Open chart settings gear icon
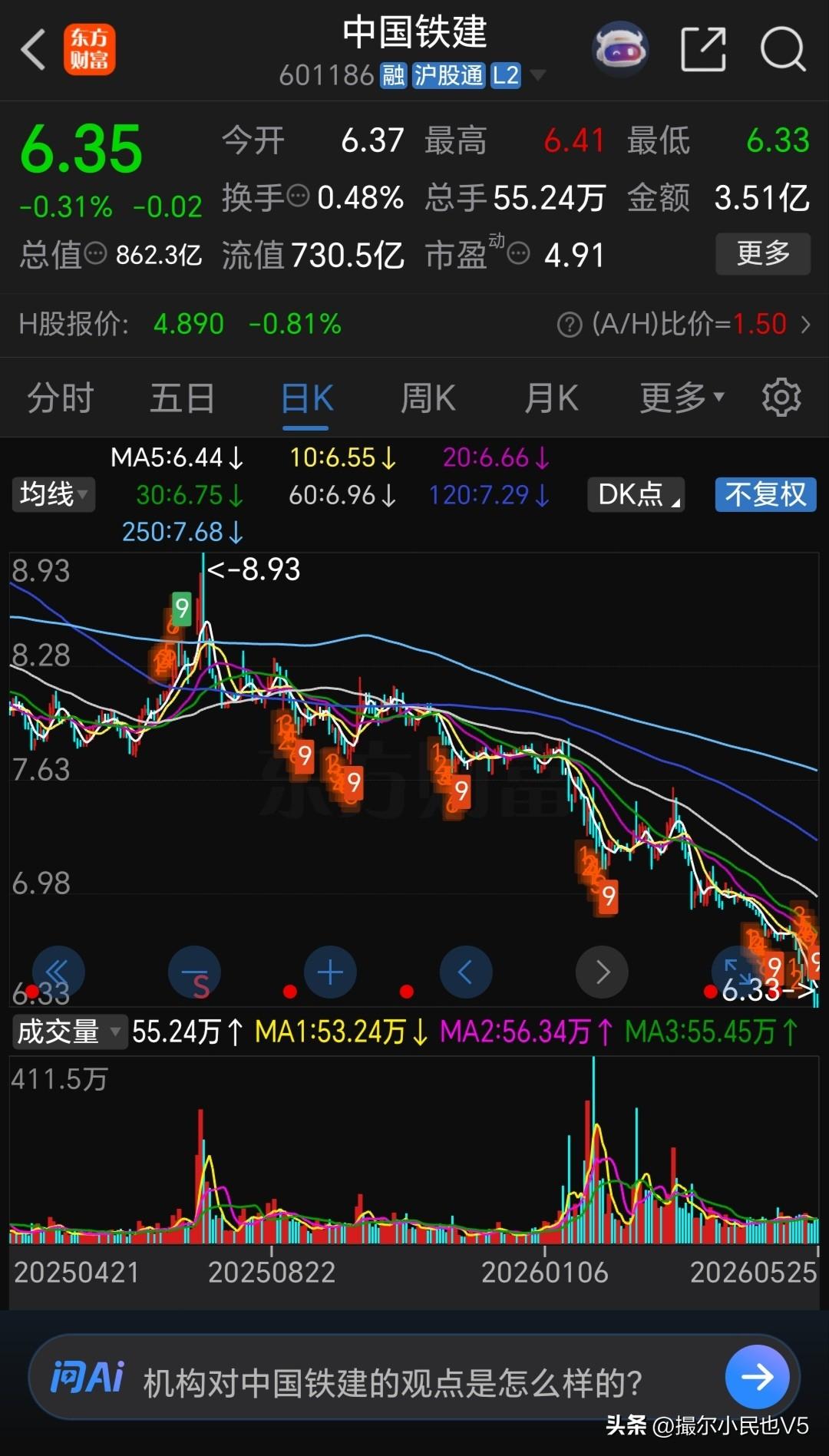Screen dimensions: 829x1456 [x=781, y=397]
